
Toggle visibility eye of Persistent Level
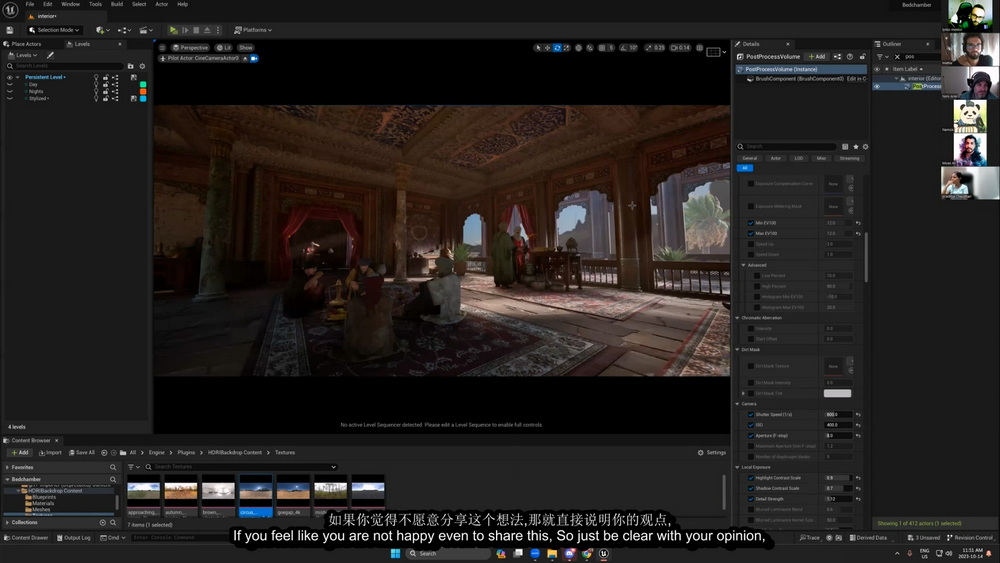point(10,77)
